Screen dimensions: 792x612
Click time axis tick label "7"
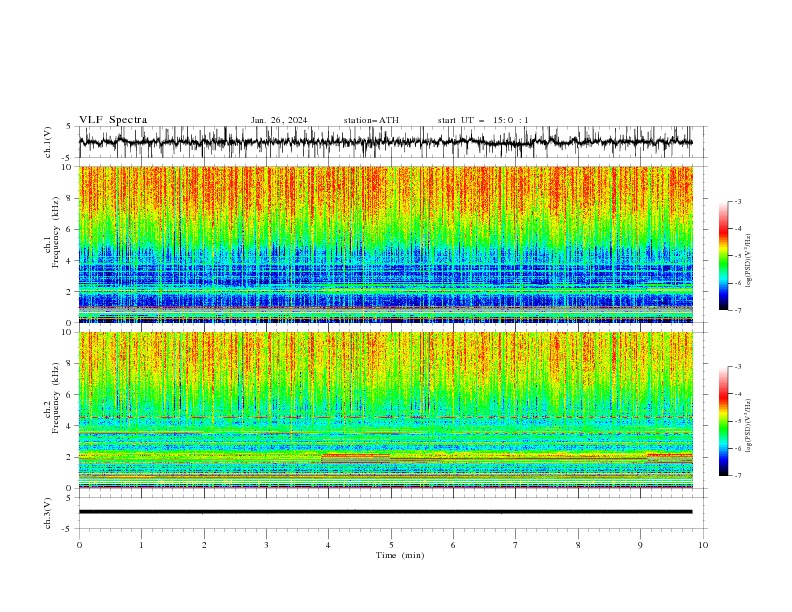pyautogui.click(x=516, y=545)
